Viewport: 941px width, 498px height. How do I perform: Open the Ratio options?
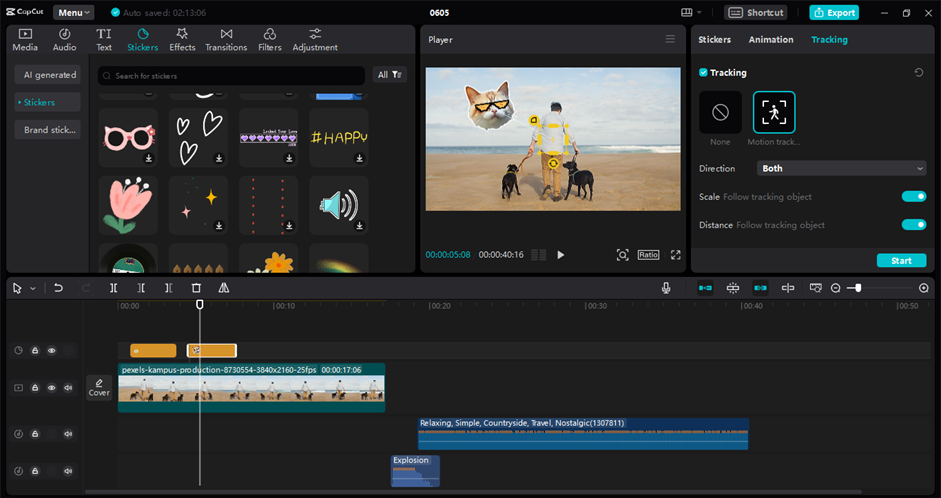(648, 255)
